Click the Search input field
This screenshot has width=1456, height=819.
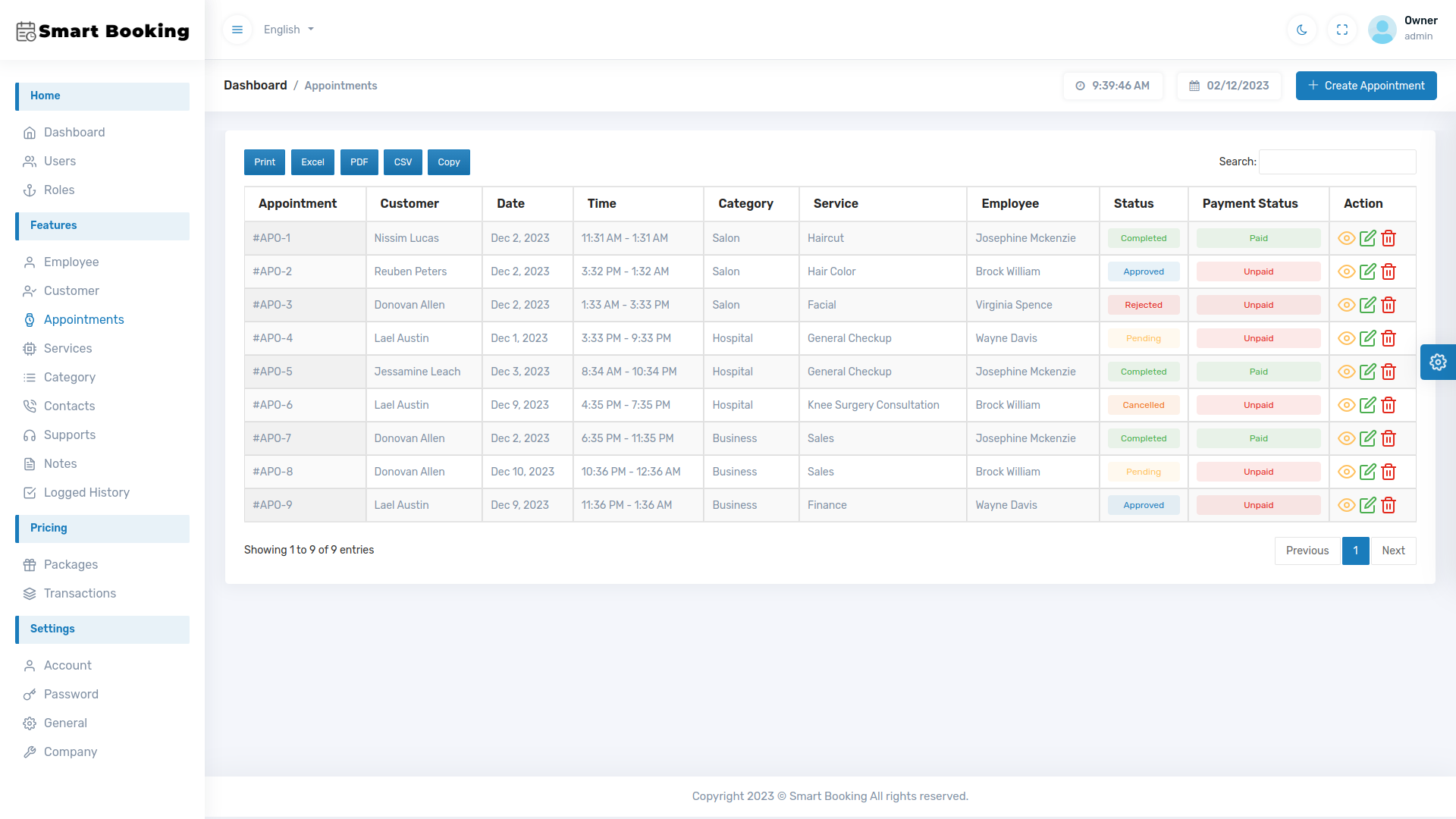coord(1337,162)
